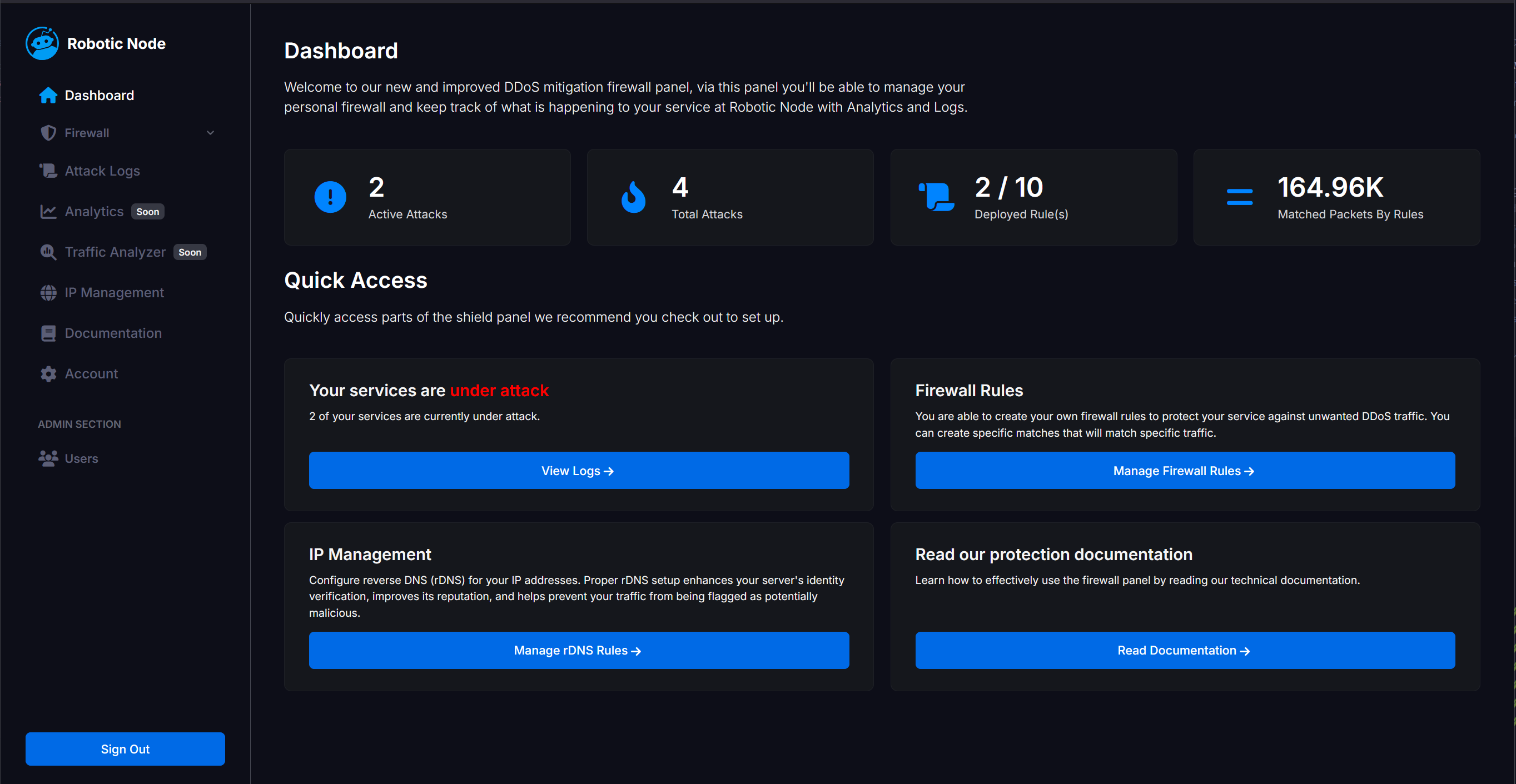Click the Account gear icon

click(x=48, y=373)
